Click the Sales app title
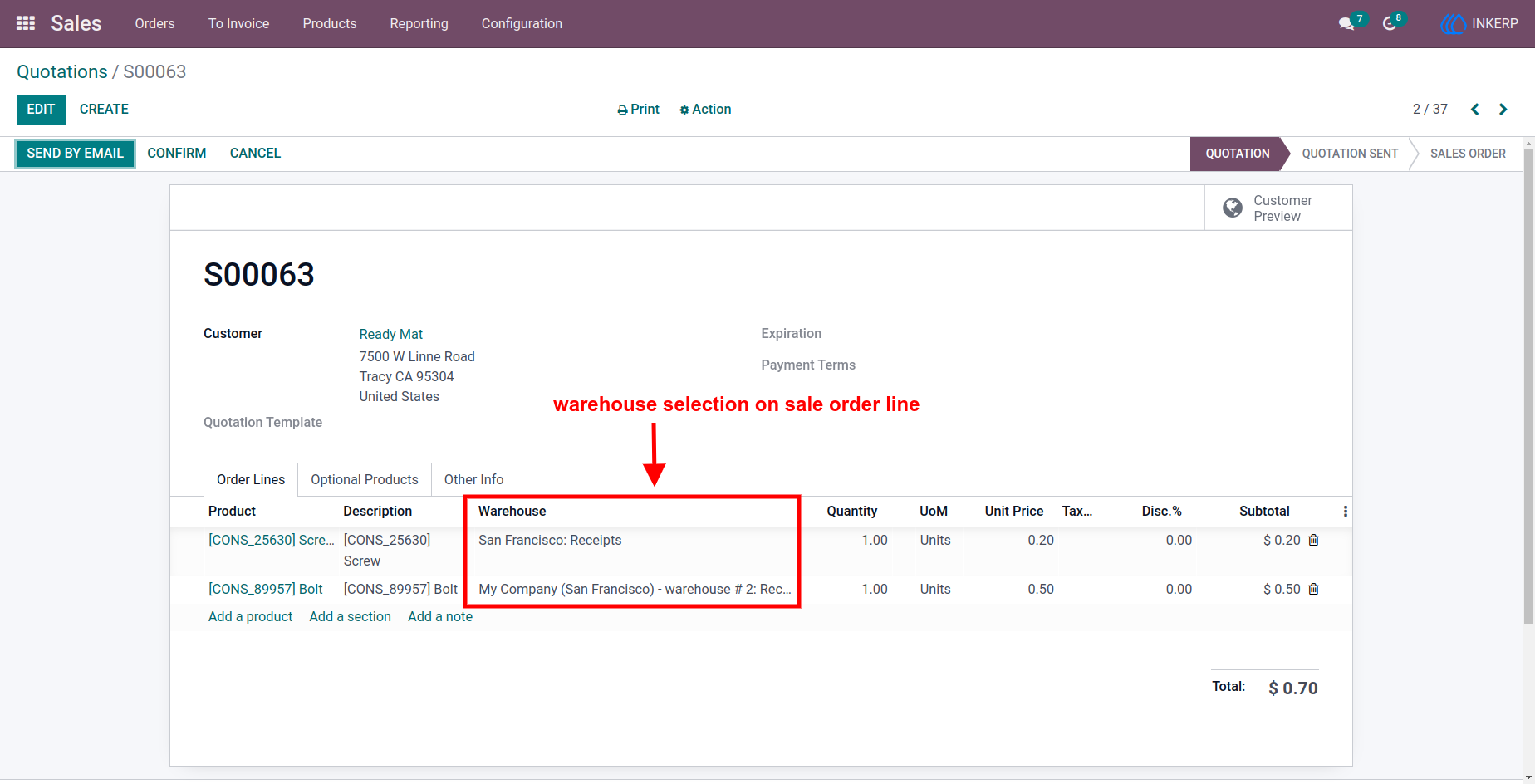 click(76, 23)
